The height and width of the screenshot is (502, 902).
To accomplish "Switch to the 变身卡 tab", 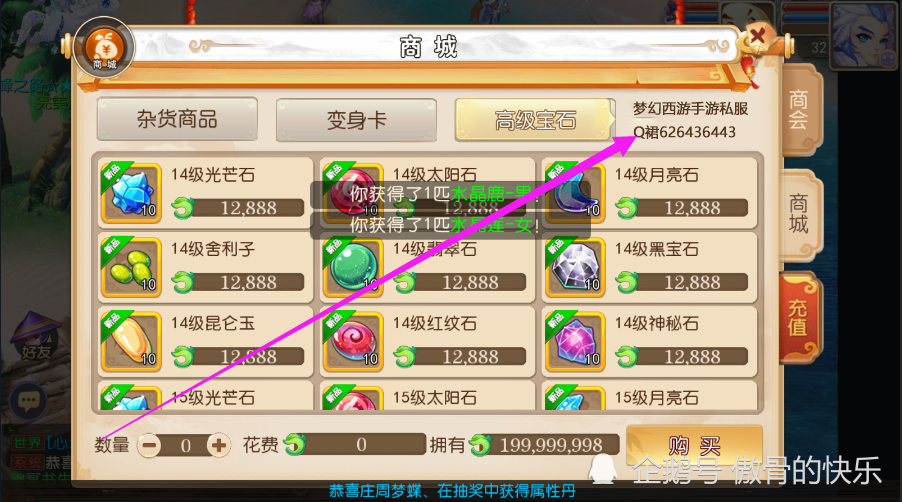I will [x=357, y=120].
